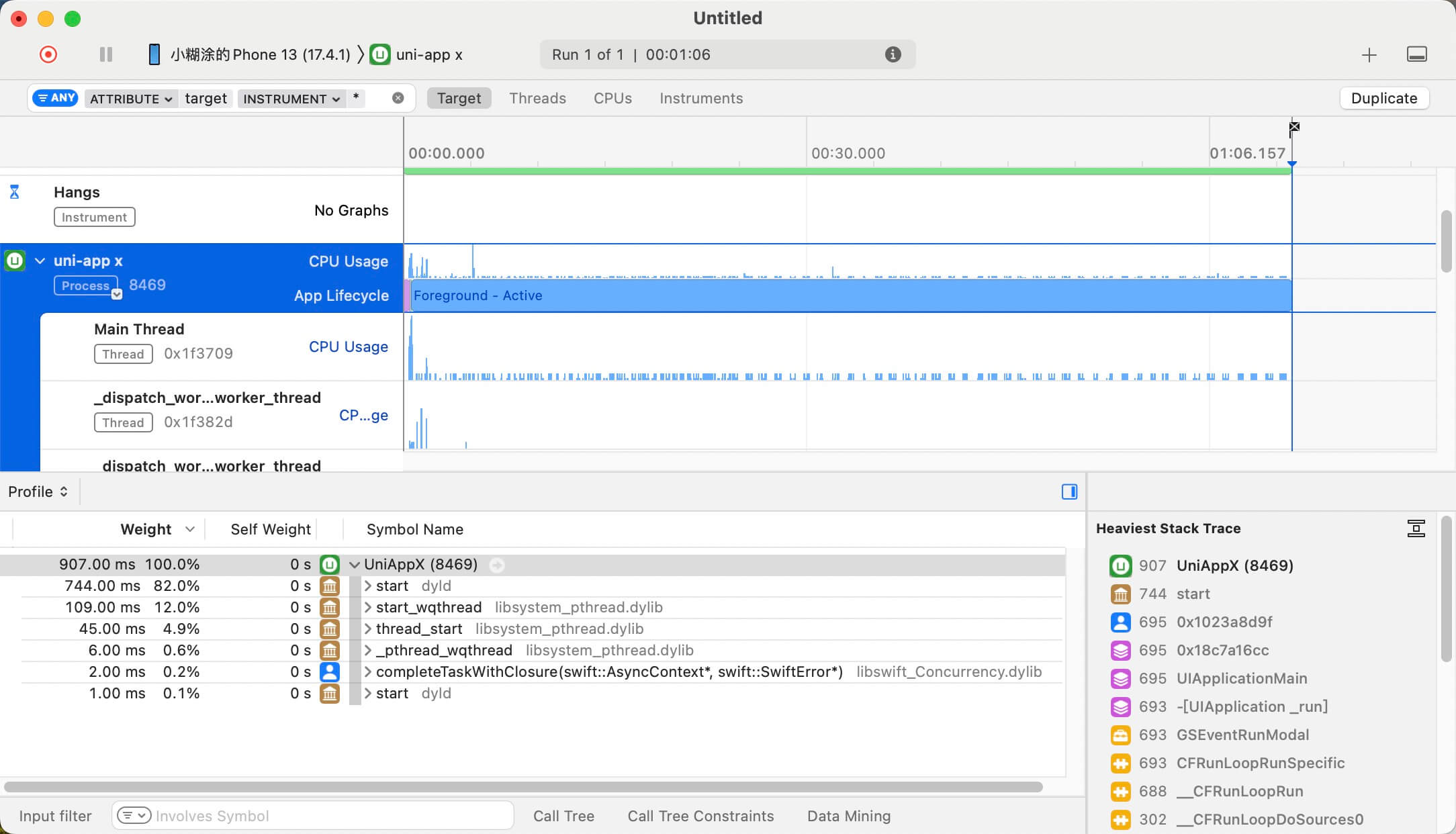Focus on UniAppX row with the arrow icon
1456x834 pixels.
[497, 565]
